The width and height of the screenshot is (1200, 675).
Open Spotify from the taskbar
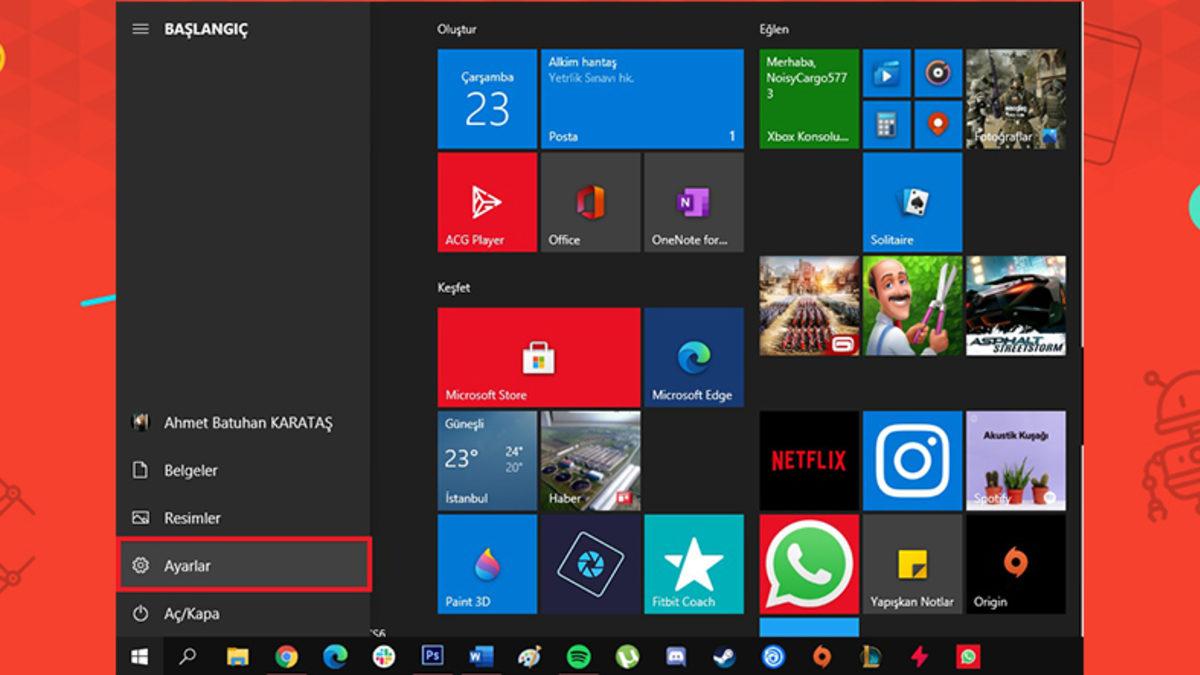coord(576,656)
